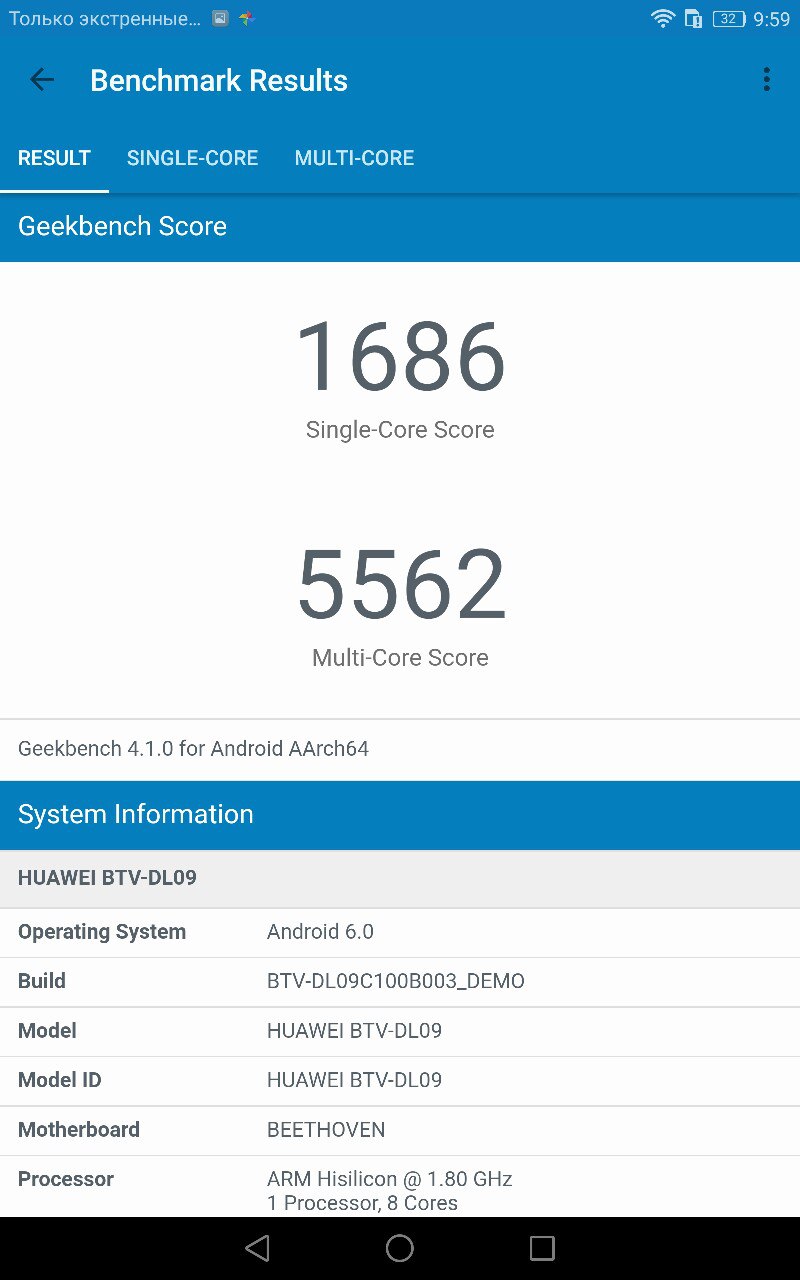
Task: Tap the Android home circle button
Action: click(x=400, y=1248)
